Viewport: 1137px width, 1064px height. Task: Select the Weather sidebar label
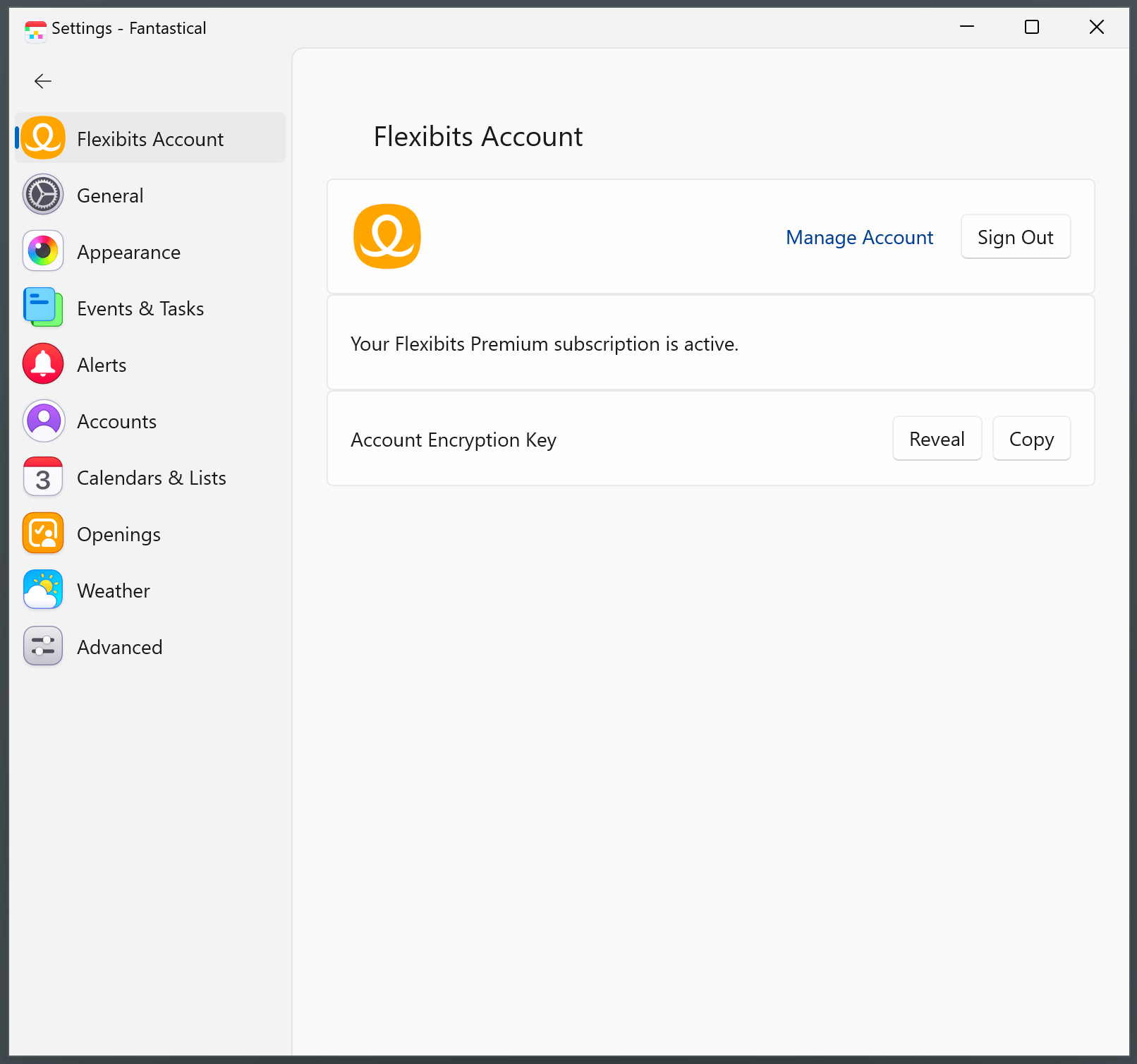point(114,591)
